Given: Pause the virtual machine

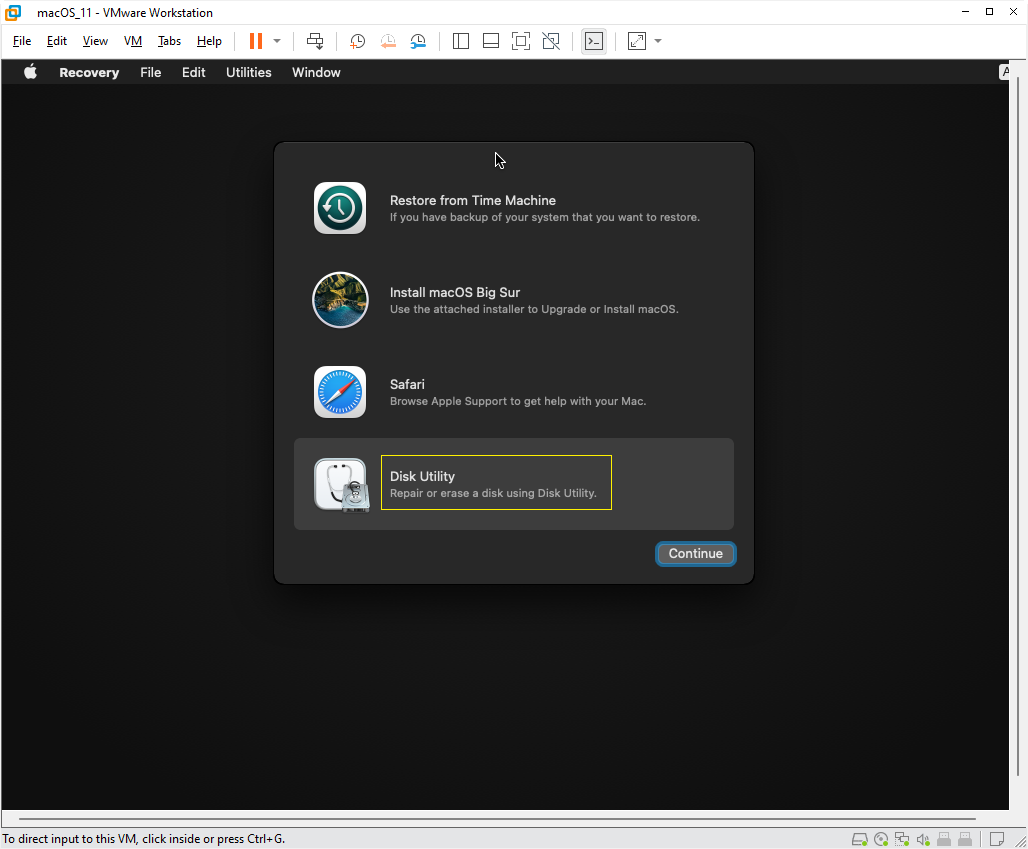Looking at the screenshot, I should (256, 41).
